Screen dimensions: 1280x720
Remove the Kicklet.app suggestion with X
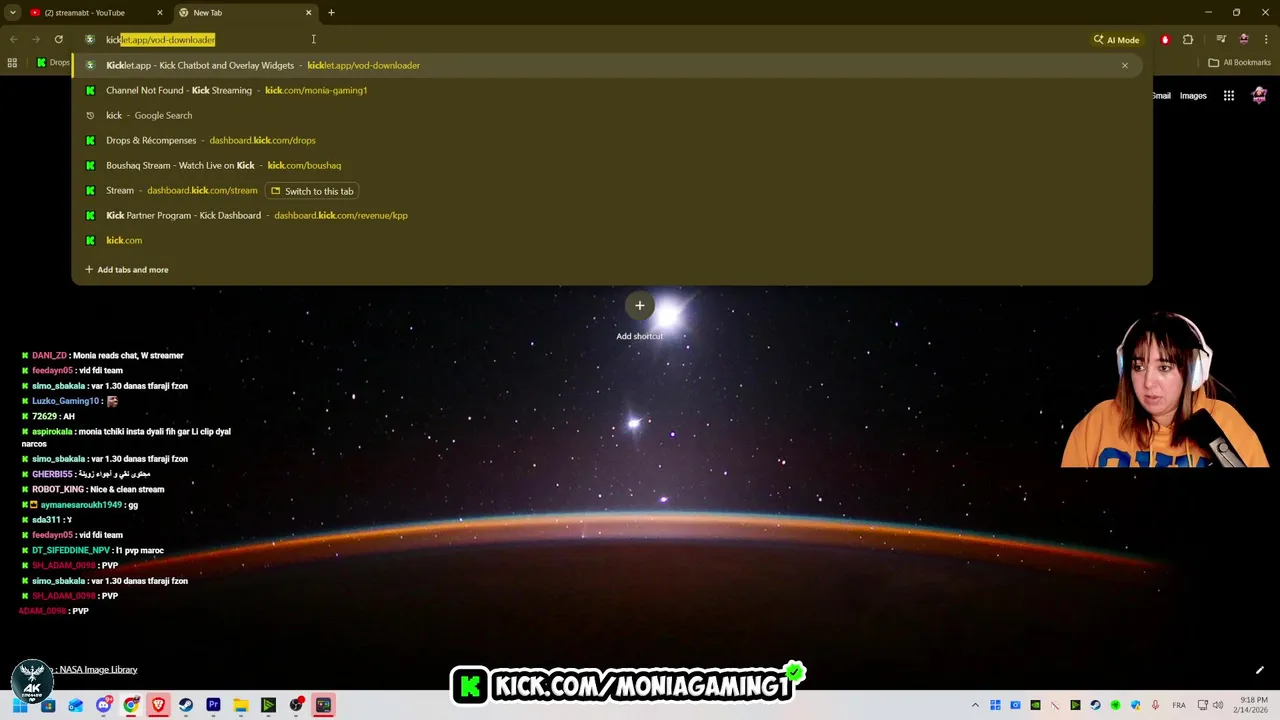1124,66
